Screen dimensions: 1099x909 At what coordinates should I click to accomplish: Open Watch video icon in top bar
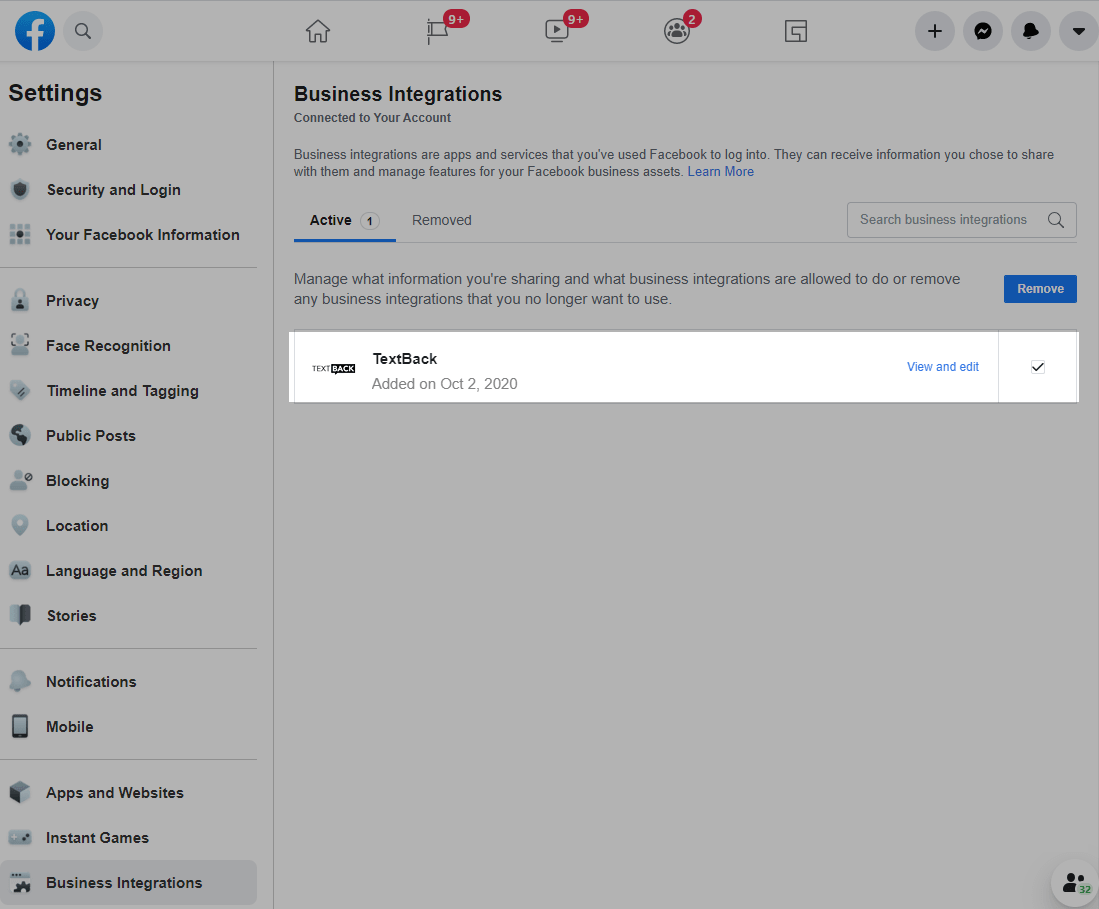(x=557, y=31)
